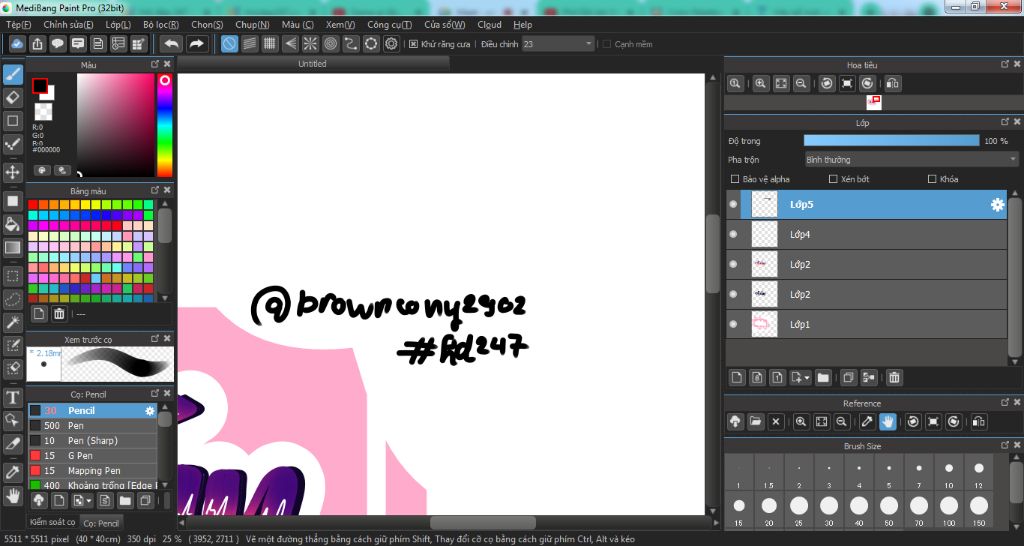1024x546 pixels.
Task: Delete palette color with trash icon
Action: click(x=59, y=314)
